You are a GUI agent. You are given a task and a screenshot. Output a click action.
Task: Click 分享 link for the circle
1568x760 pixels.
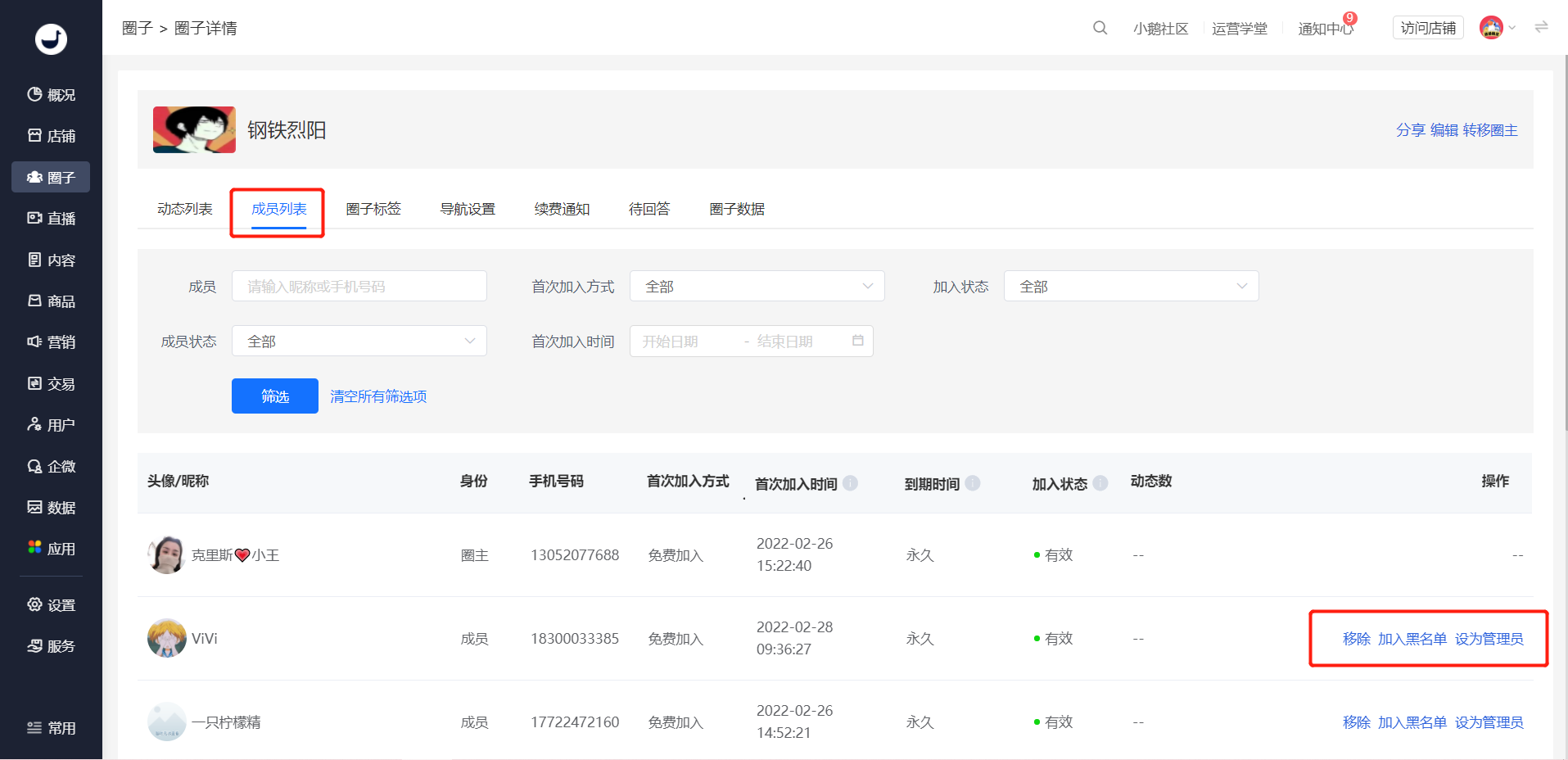click(1410, 130)
